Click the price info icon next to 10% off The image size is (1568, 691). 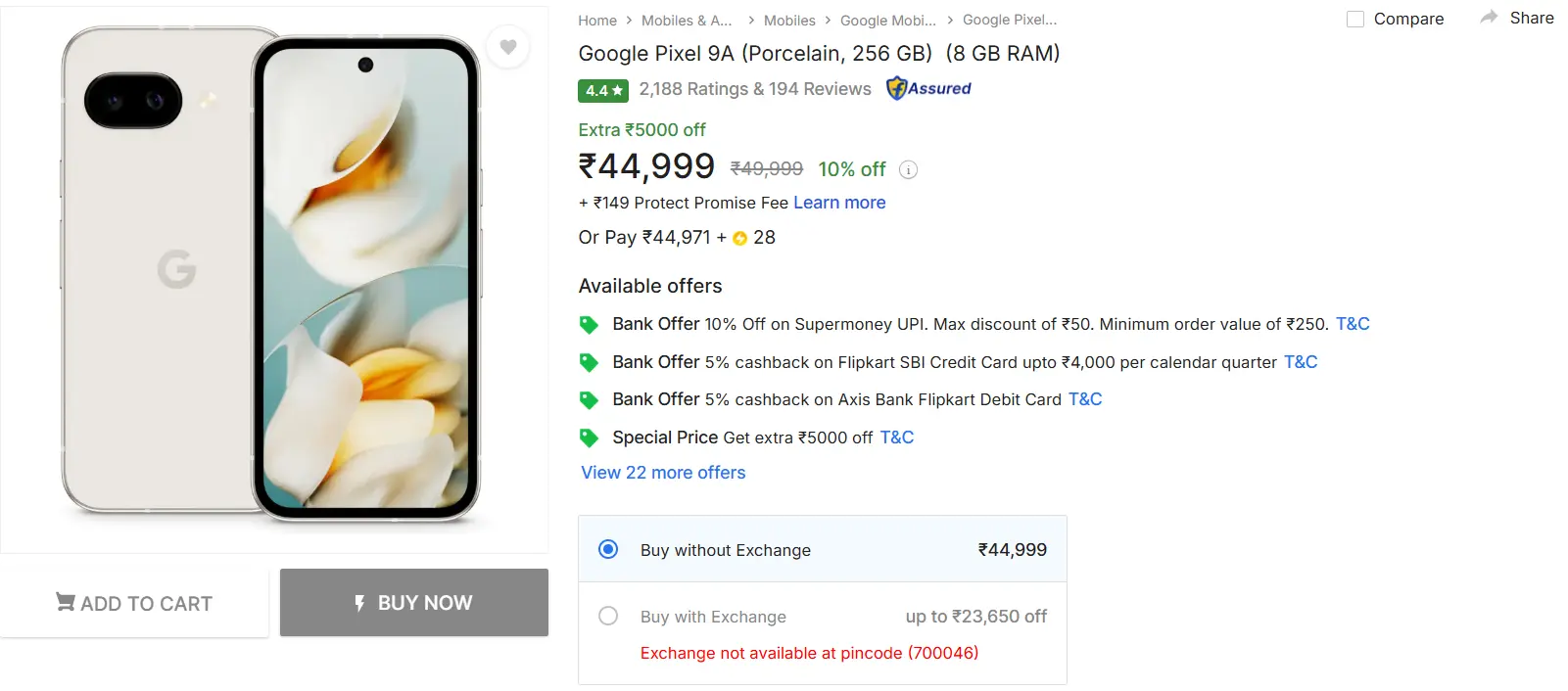908,169
